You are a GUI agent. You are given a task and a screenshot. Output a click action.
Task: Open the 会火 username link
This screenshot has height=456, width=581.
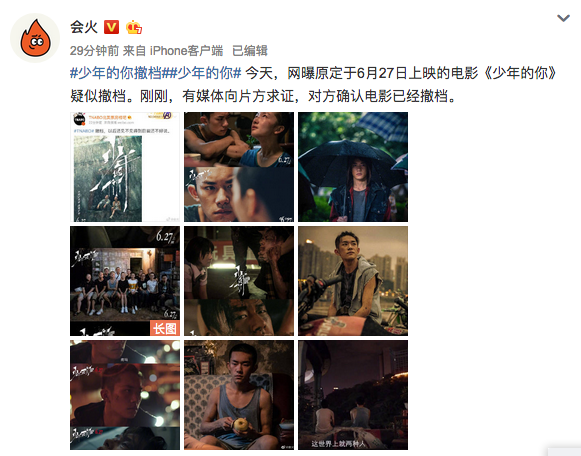coord(84,27)
